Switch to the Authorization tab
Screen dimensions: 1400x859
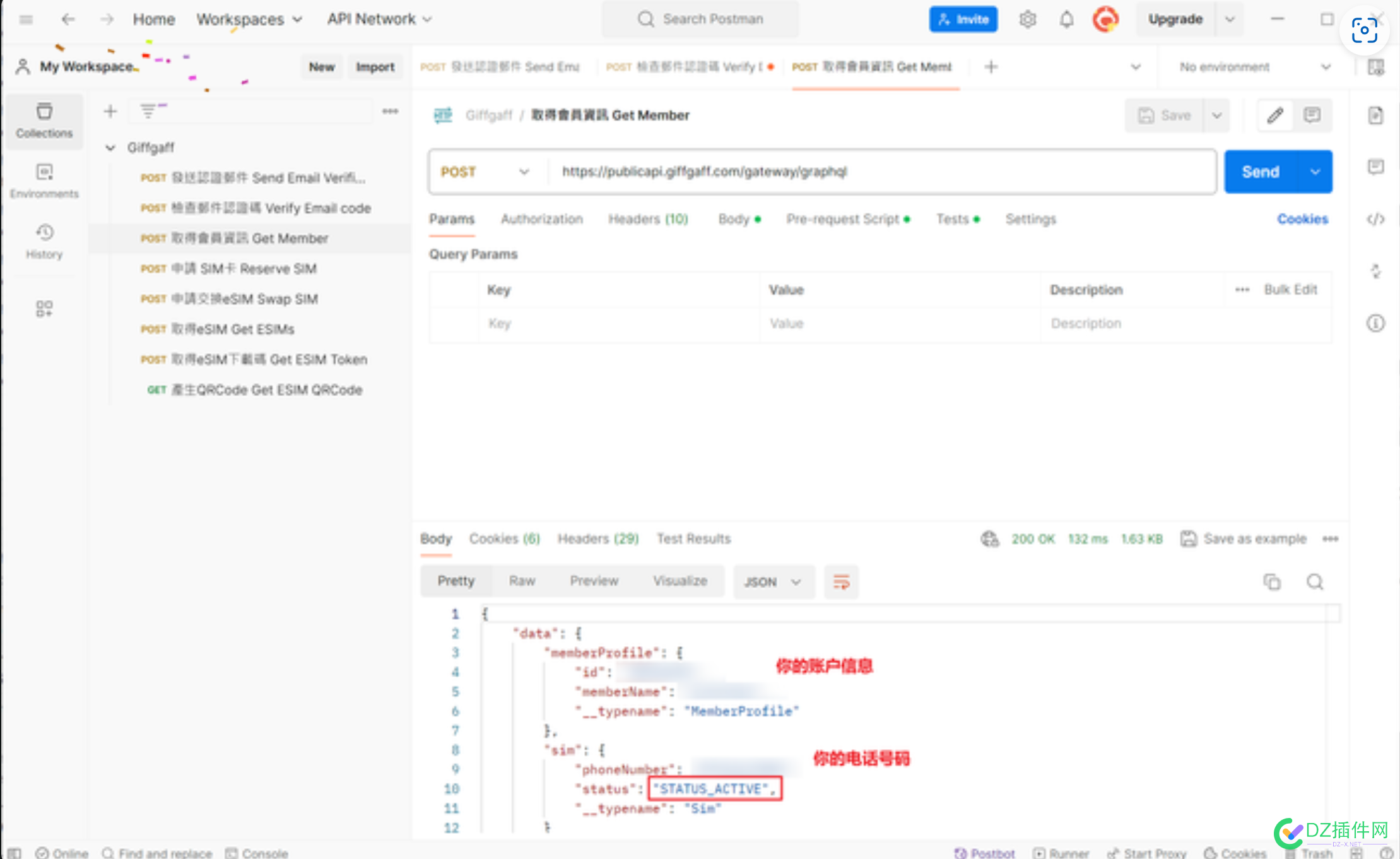(x=542, y=219)
